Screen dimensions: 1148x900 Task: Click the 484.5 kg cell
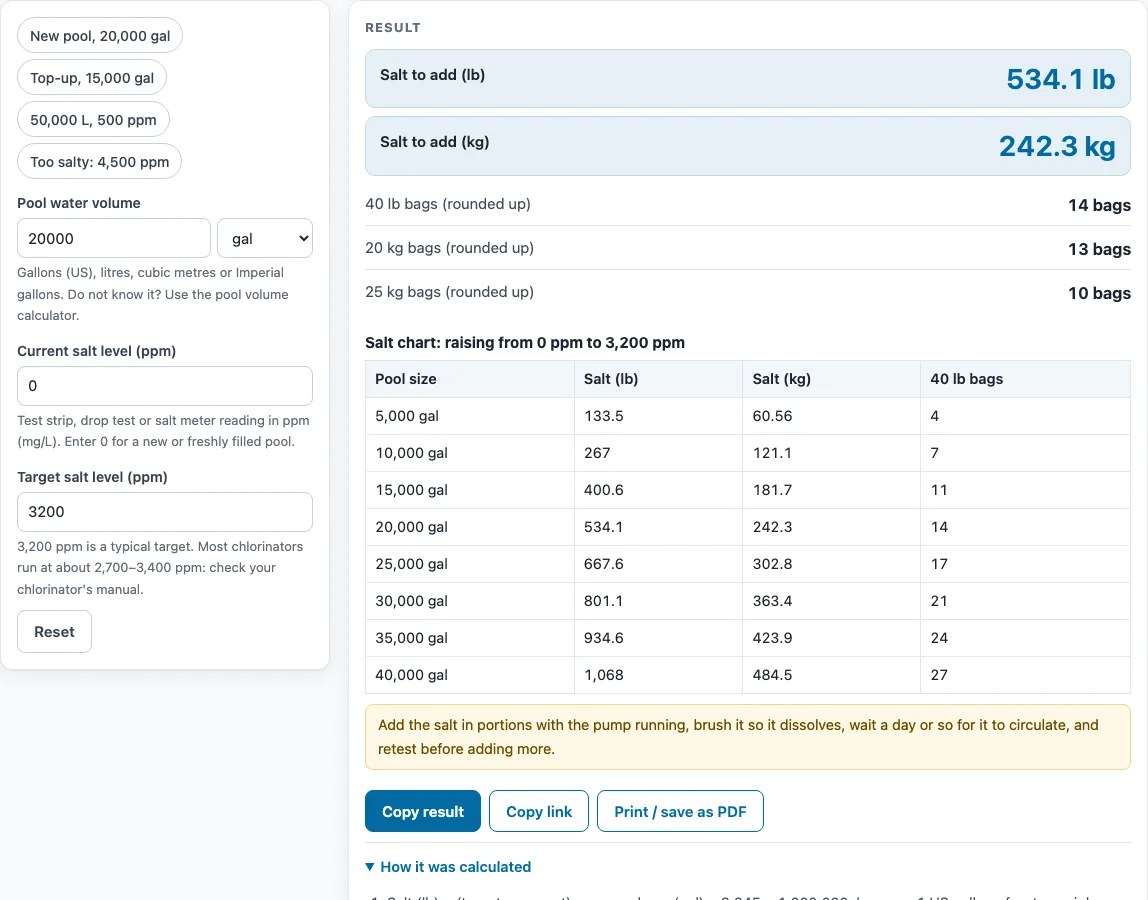pyautogui.click(x=831, y=675)
